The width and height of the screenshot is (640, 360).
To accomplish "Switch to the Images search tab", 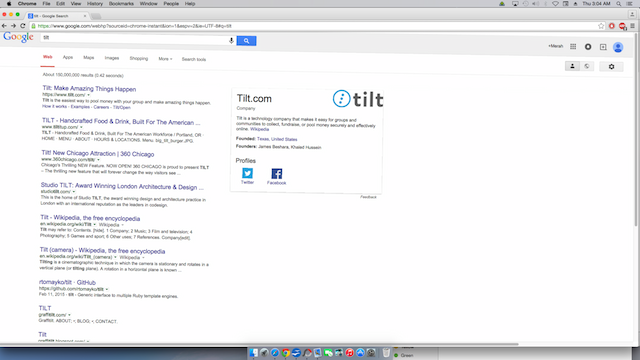I will (111, 58).
